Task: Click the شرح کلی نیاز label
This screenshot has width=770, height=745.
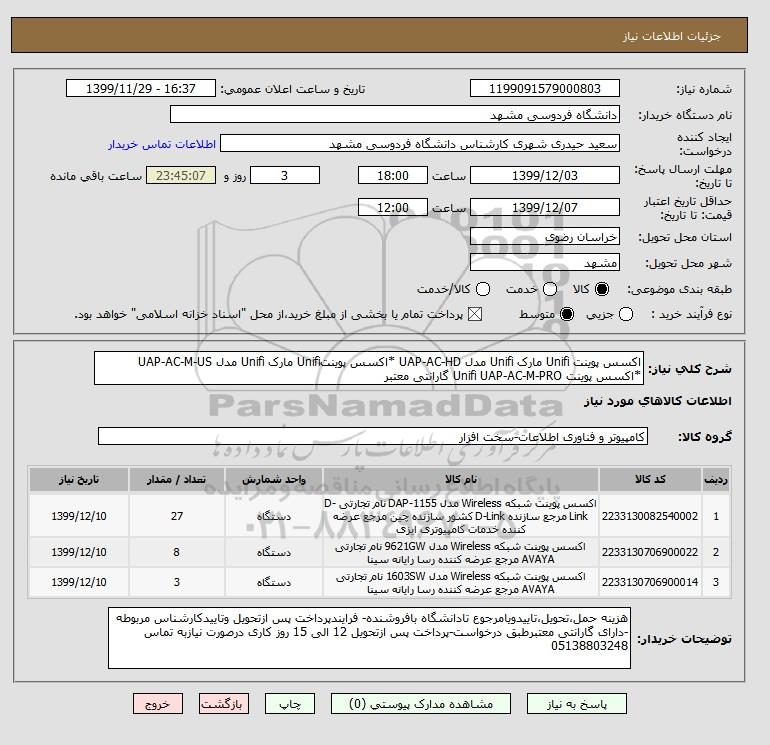Action: click(x=690, y=369)
